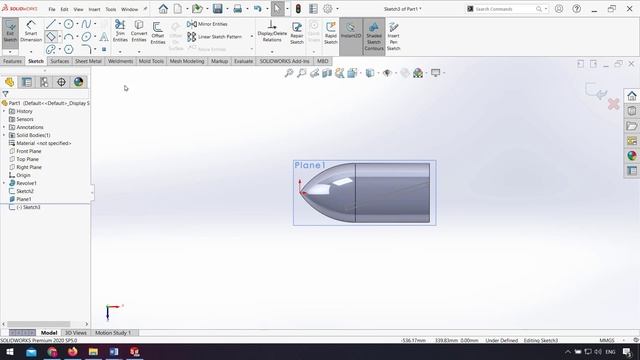640x360 pixels.
Task: Select the Point sketch tool
Action: click(104, 49)
